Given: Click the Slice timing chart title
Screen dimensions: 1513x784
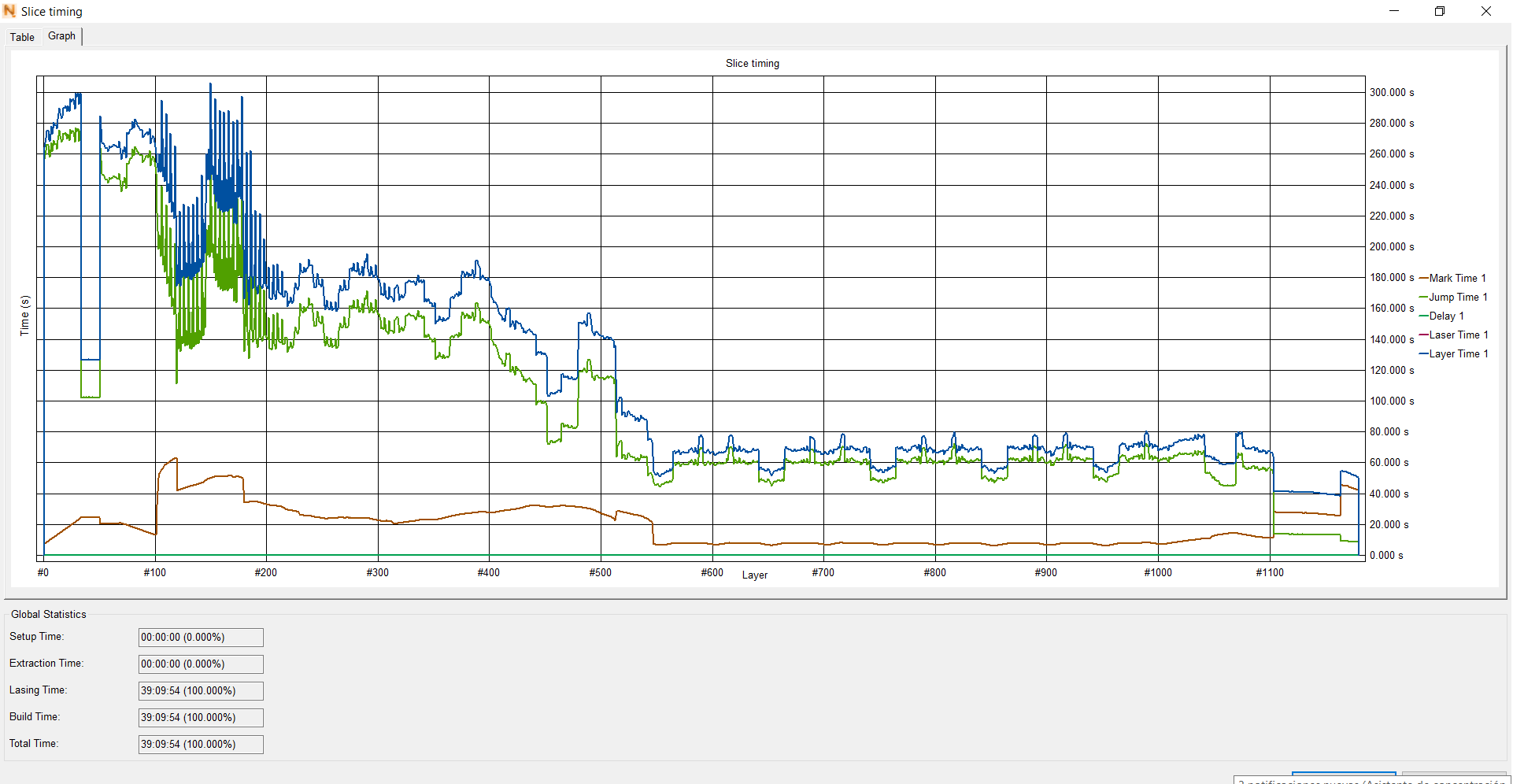Looking at the screenshot, I should [753, 63].
